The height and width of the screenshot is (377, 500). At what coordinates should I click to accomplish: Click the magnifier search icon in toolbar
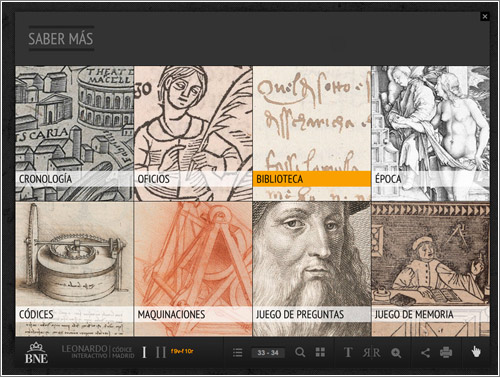pyautogui.click(x=300, y=352)
